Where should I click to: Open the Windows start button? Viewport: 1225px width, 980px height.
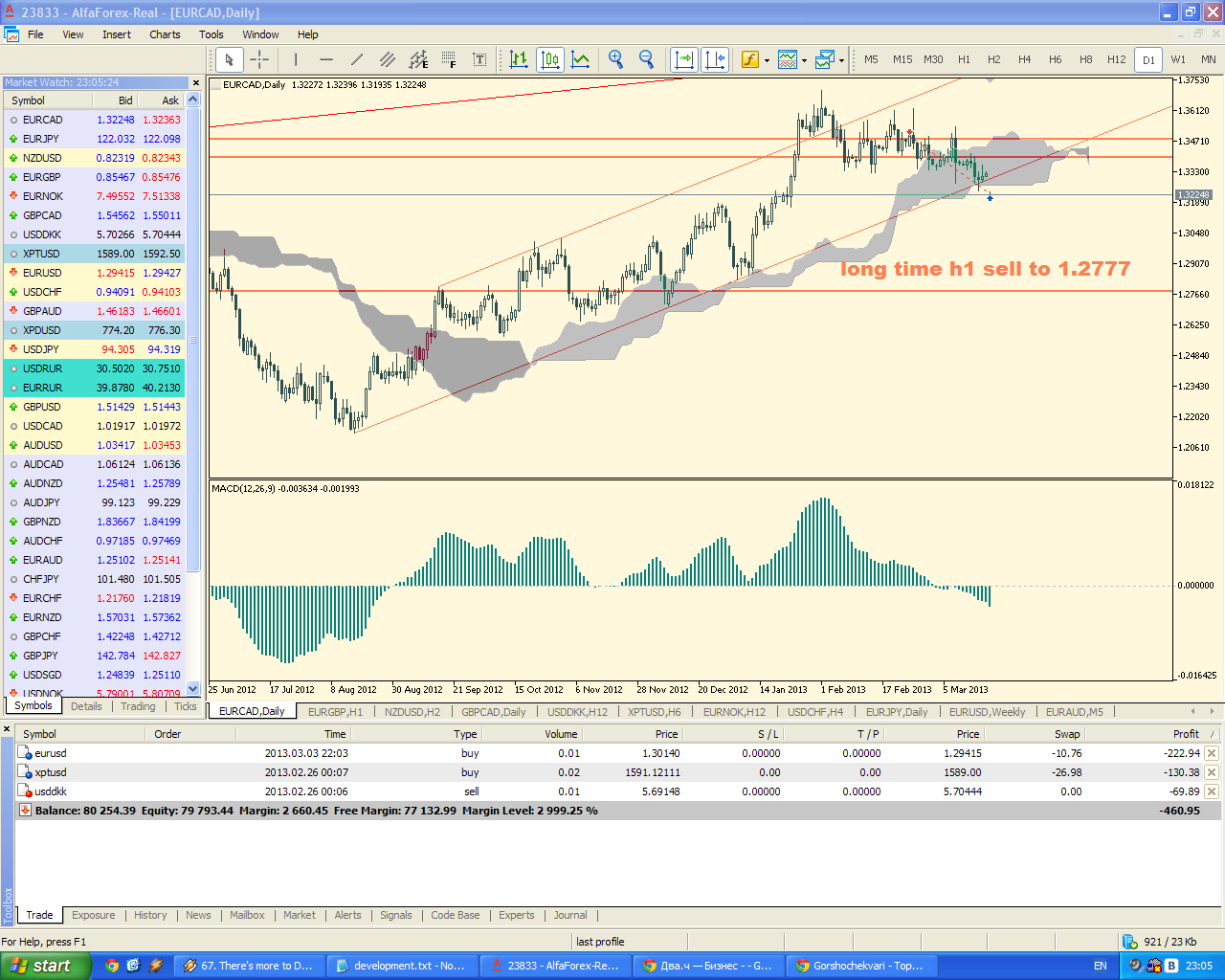pos(46,966)
